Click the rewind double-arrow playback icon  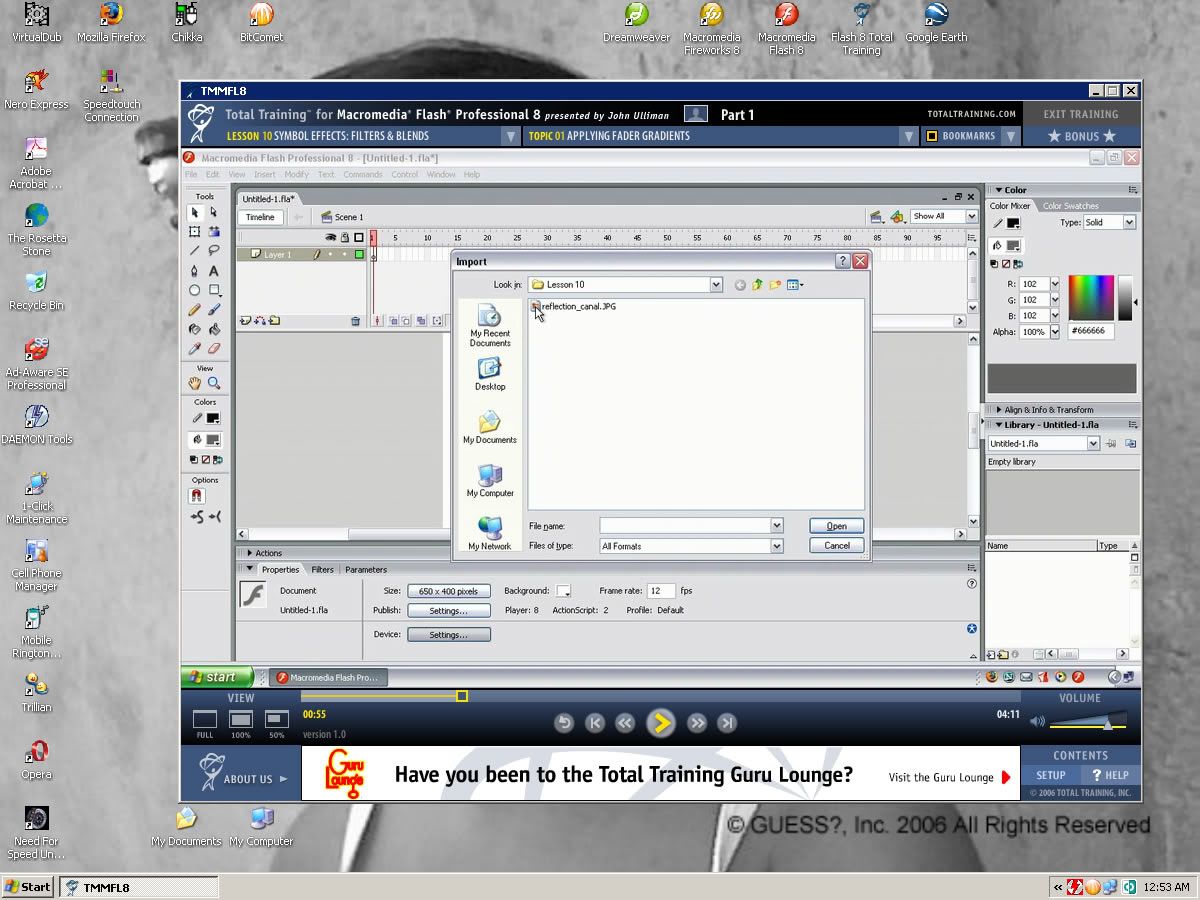click(x=626, y=723)
